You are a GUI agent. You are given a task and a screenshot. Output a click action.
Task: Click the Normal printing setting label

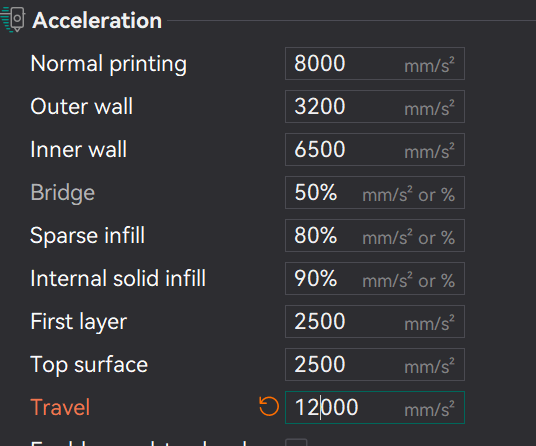[x=109, y=64]
